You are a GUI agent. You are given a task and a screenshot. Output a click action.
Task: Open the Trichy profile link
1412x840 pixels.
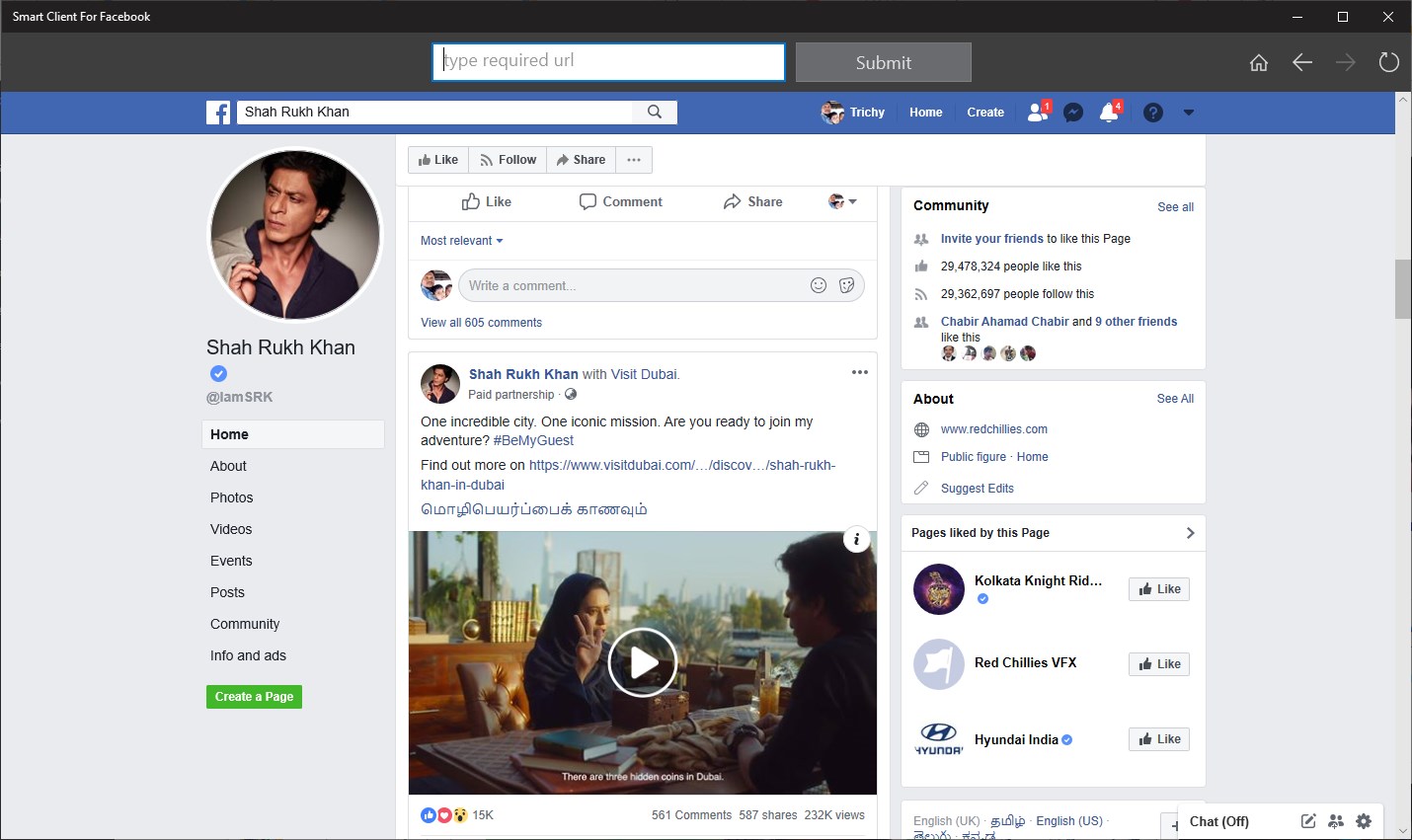[x=853, y=113]
